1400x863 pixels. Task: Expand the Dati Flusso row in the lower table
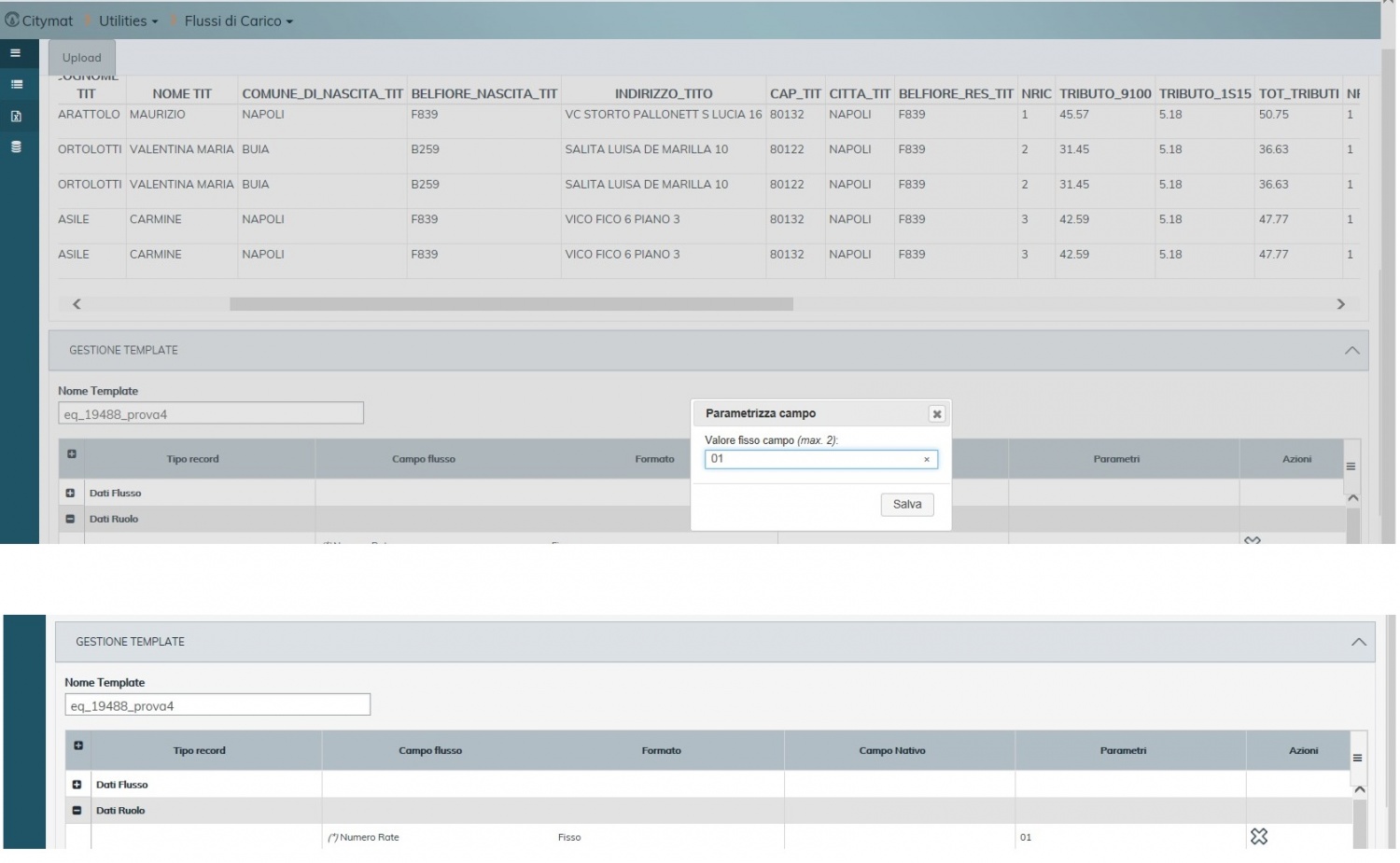(77, 785)
